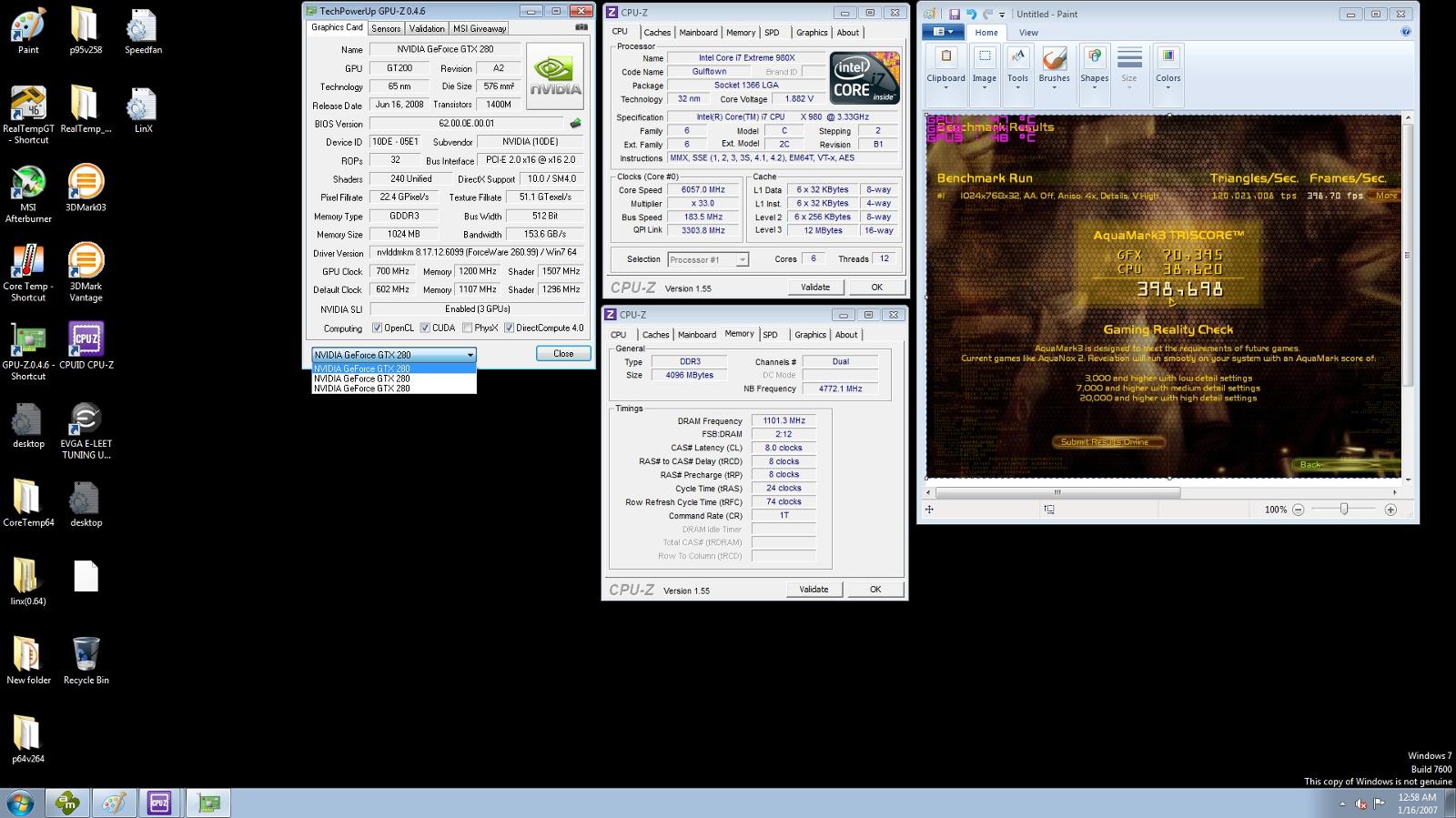Click OK in the upper CPU-Z window
This screenshot has height=818, width=1456.
(x=877, y=287)
